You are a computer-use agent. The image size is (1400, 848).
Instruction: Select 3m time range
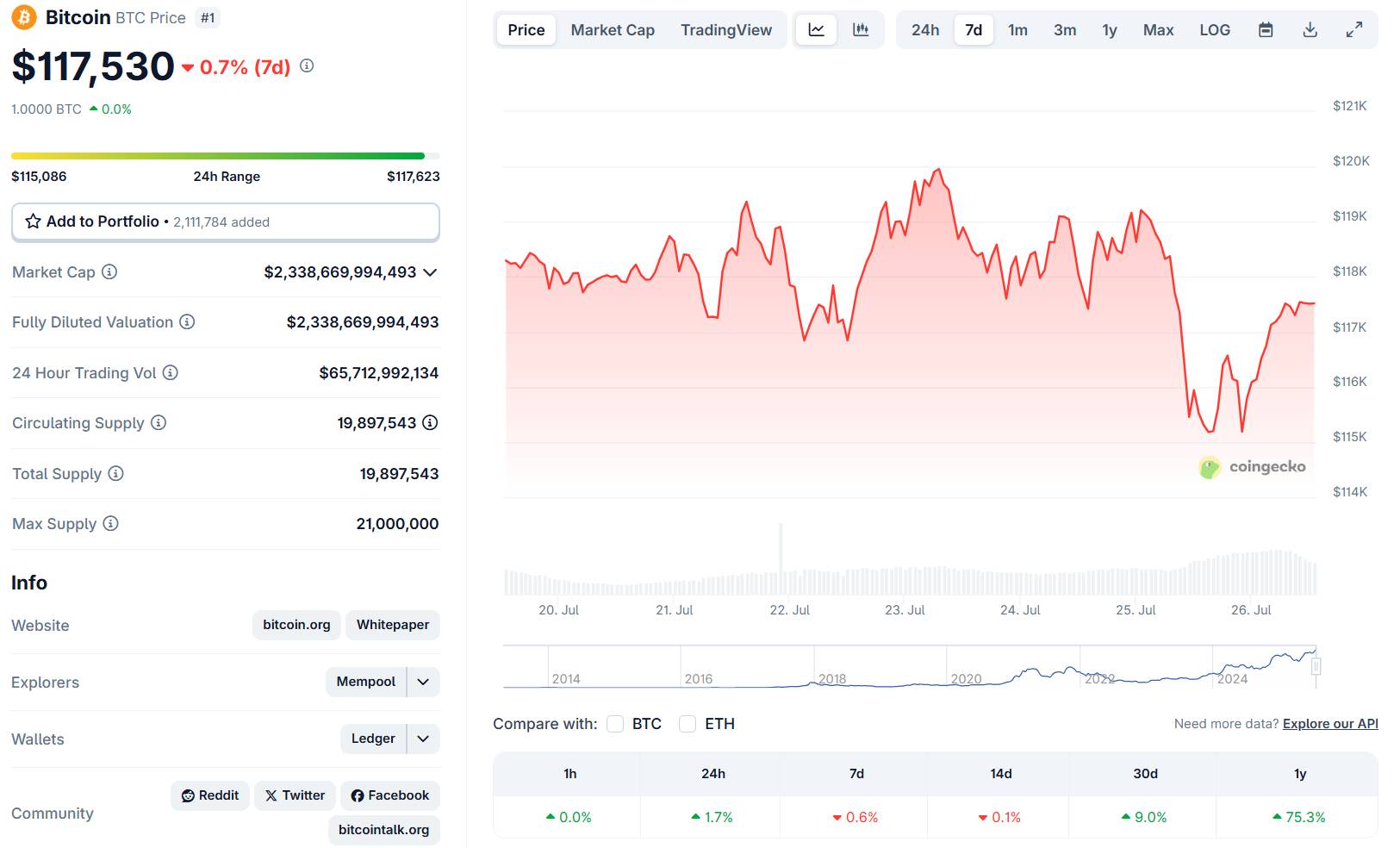tap(1065, 30)
